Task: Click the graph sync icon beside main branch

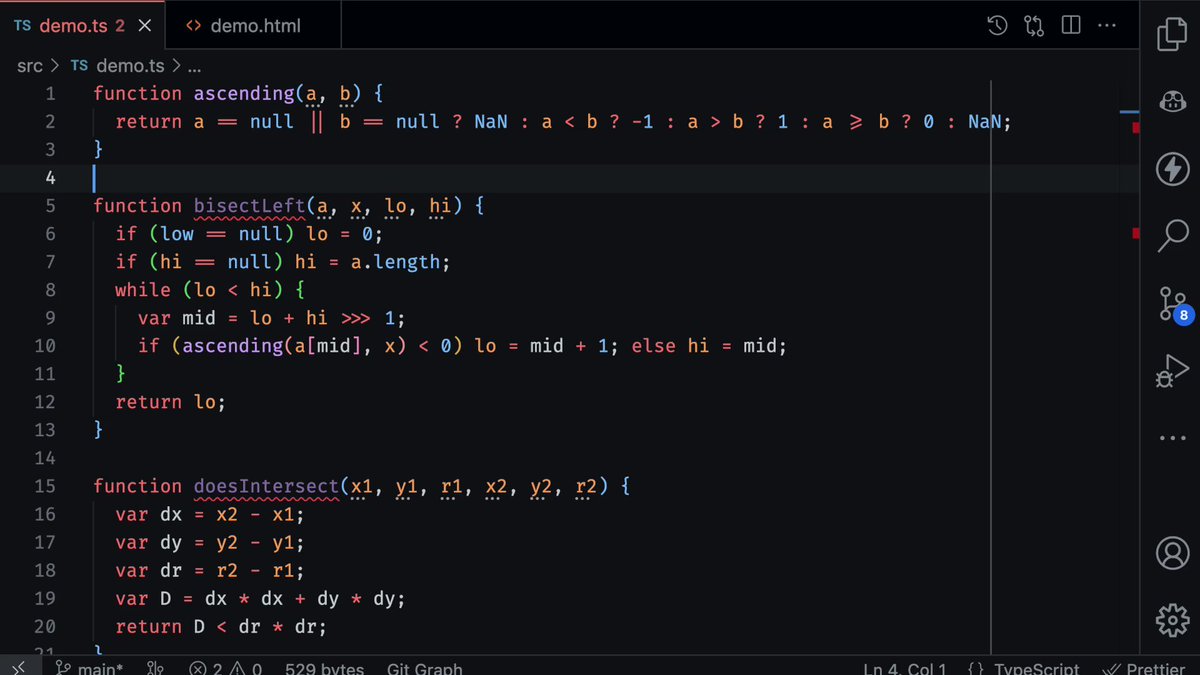Action: 154,668
